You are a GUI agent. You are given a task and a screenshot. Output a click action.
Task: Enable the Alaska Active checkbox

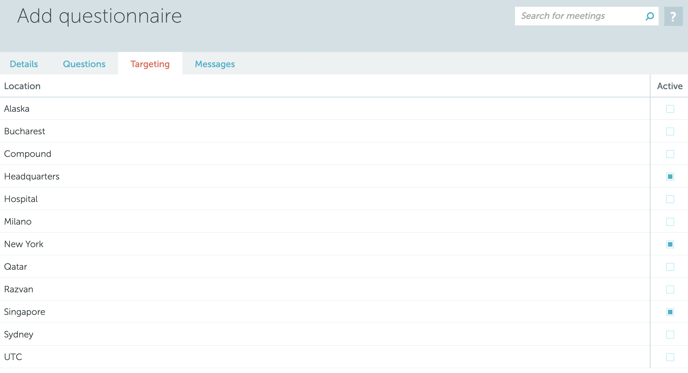click(x=670, y=109)
